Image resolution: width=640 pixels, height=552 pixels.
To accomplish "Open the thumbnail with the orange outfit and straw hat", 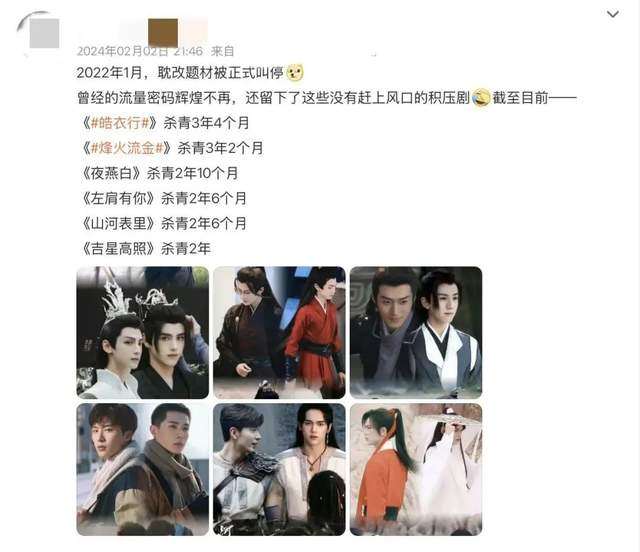I will point(416,470).
